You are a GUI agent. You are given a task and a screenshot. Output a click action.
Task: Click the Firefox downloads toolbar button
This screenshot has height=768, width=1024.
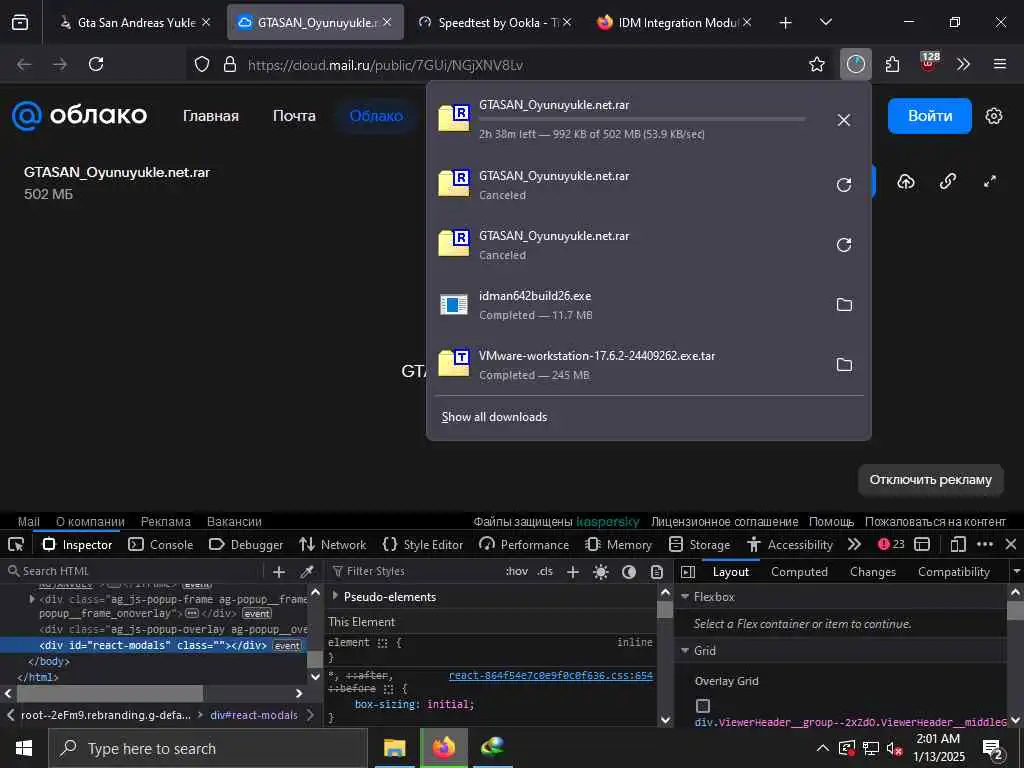pos(856,64)
